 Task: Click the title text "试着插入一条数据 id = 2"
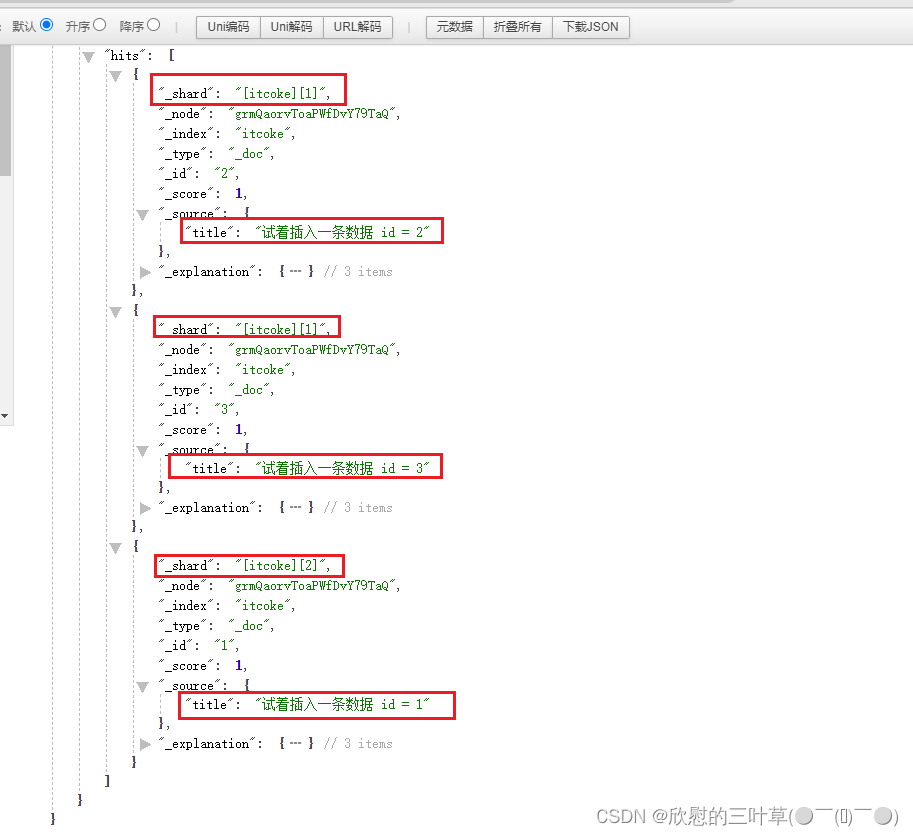pos(342,232)
